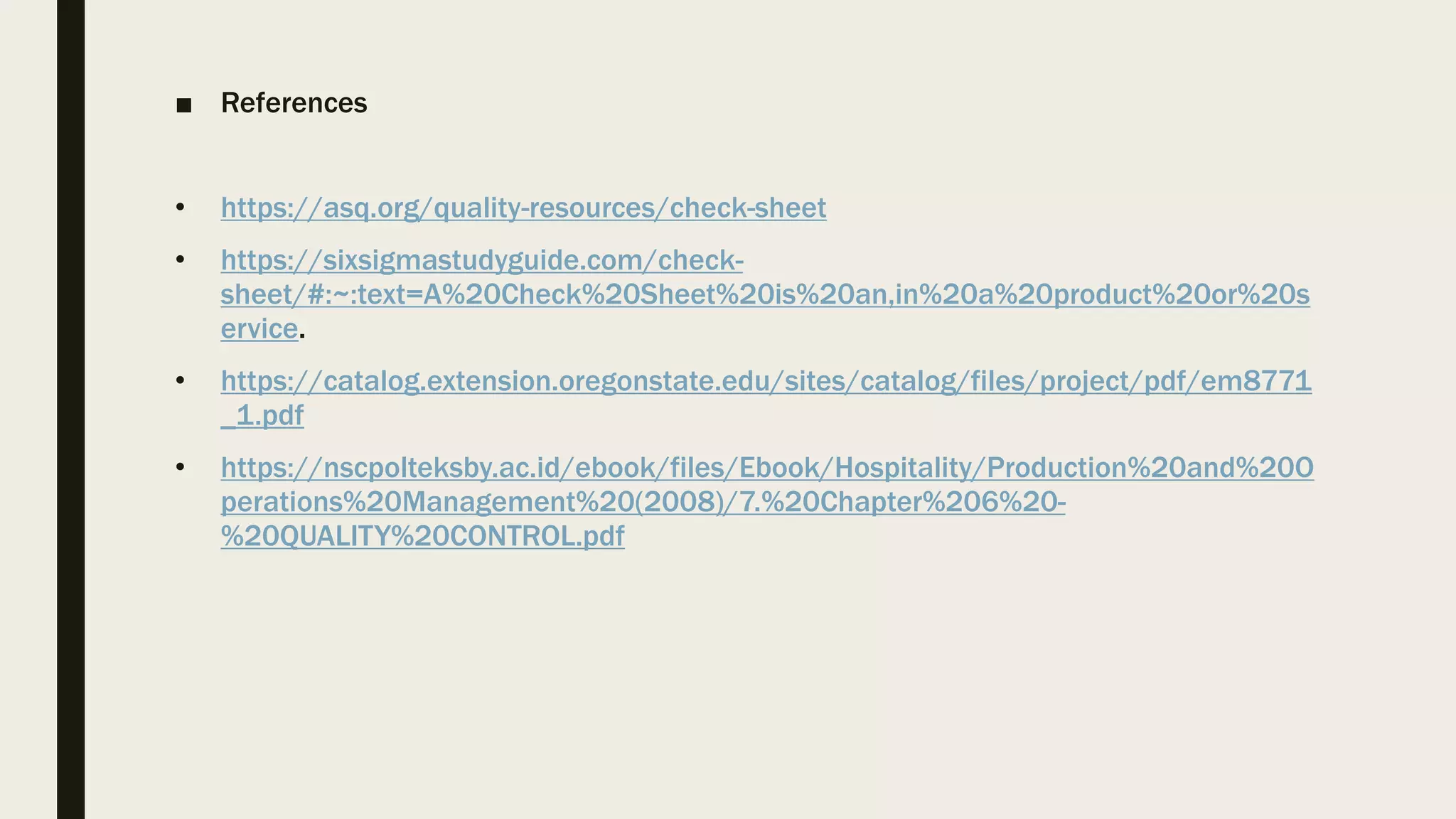Viewport: 1456px width, 819px height.
Task: Open the asq.org check-sheet link
Action: point(523,208)
